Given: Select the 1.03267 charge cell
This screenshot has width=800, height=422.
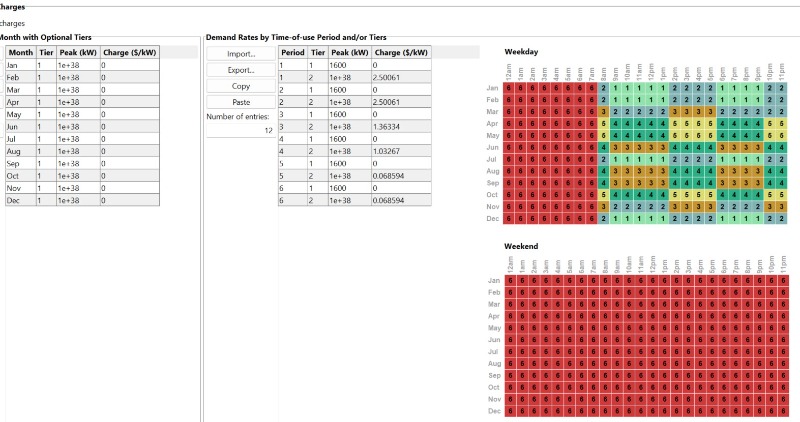Looking at the screenshot, I should click(x=401, y=152).
